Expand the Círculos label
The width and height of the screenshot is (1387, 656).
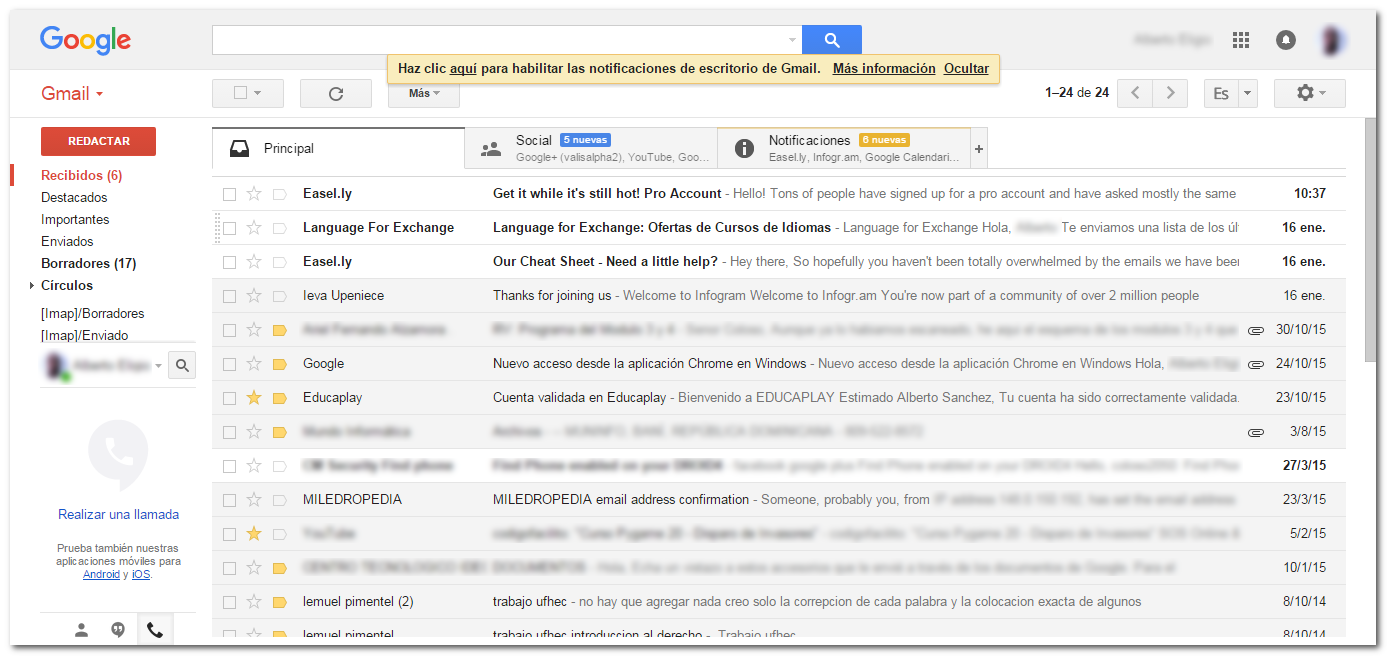click(33, 286)
